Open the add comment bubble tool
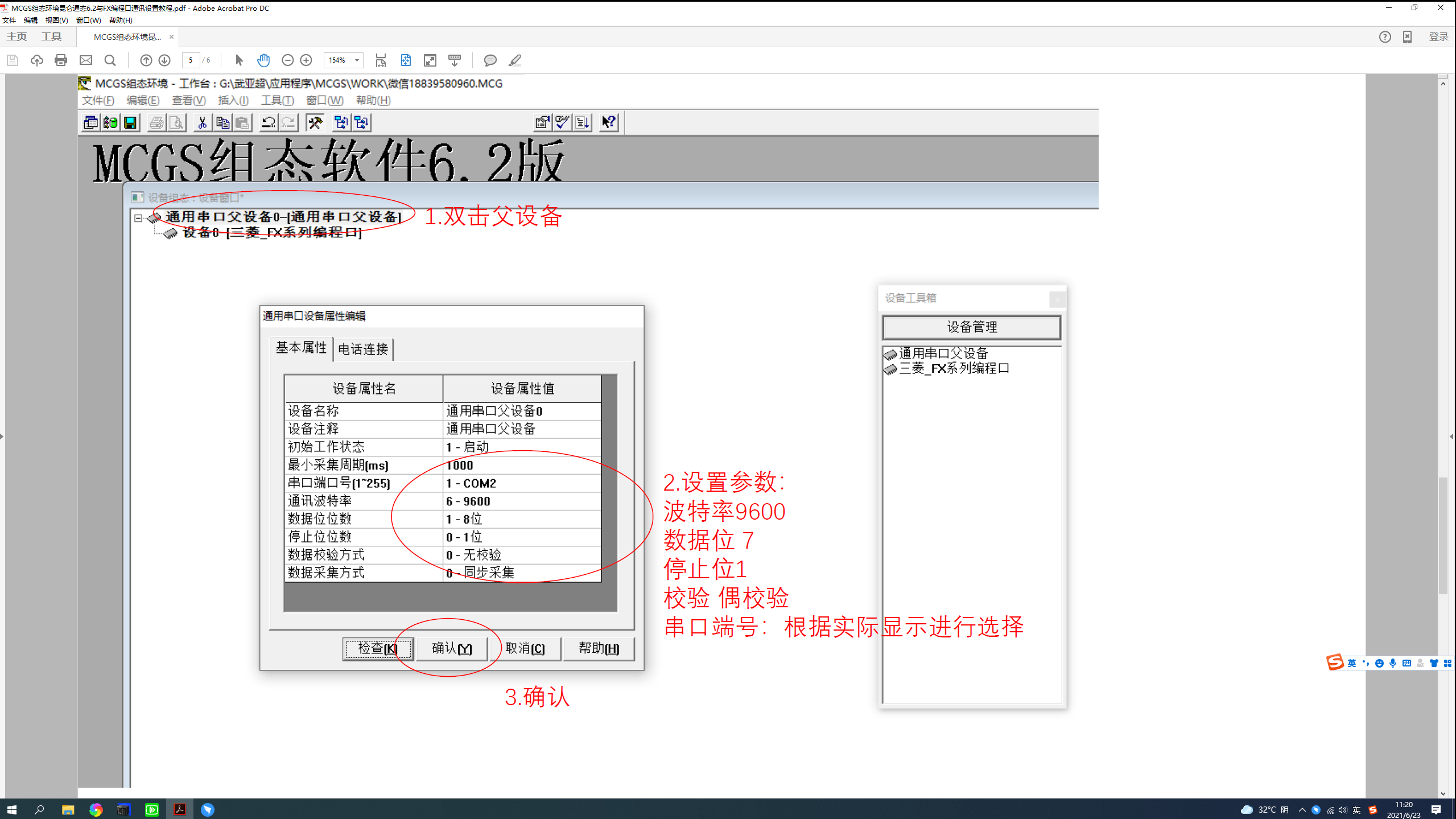The width and height of the screenshot is (1456, 819). tap(490, 60)
